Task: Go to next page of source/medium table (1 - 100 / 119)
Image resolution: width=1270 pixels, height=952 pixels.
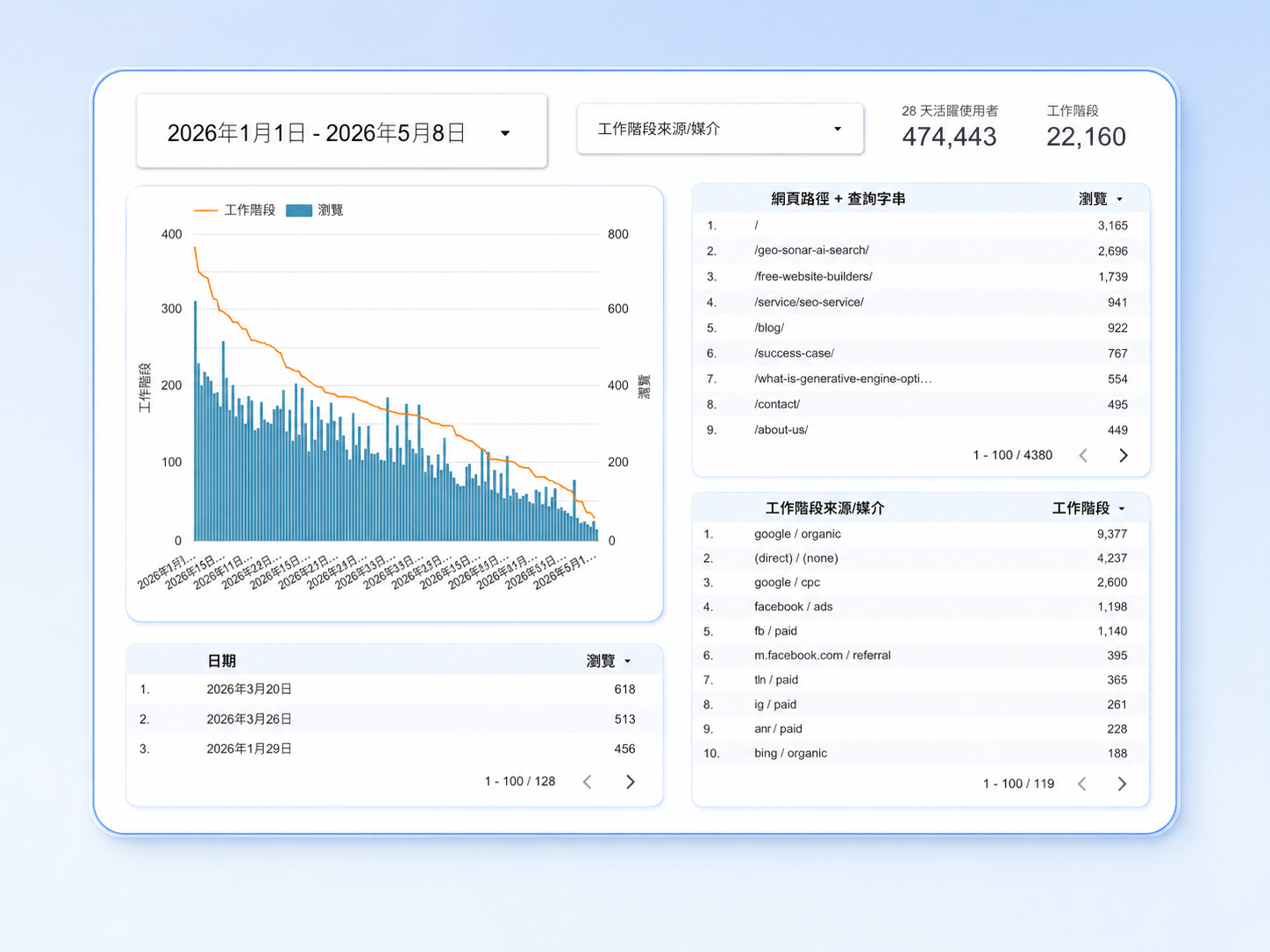Action: click(1122, 784)
